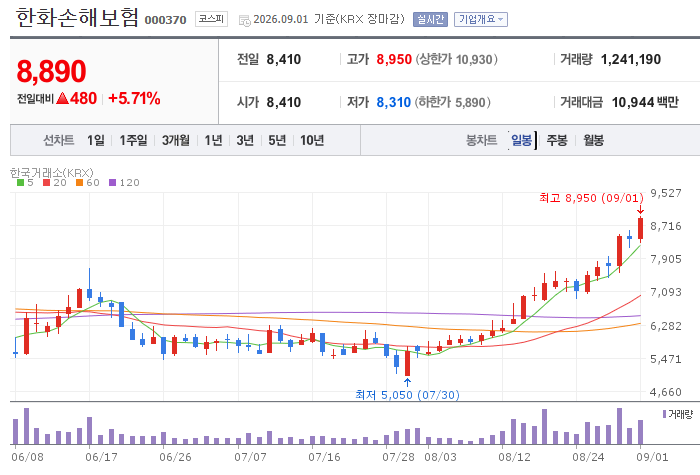Switch to the 3개월 line chart
Image resolution: width=700 pixels, height=475 pixels.
(x=175, y=140)
